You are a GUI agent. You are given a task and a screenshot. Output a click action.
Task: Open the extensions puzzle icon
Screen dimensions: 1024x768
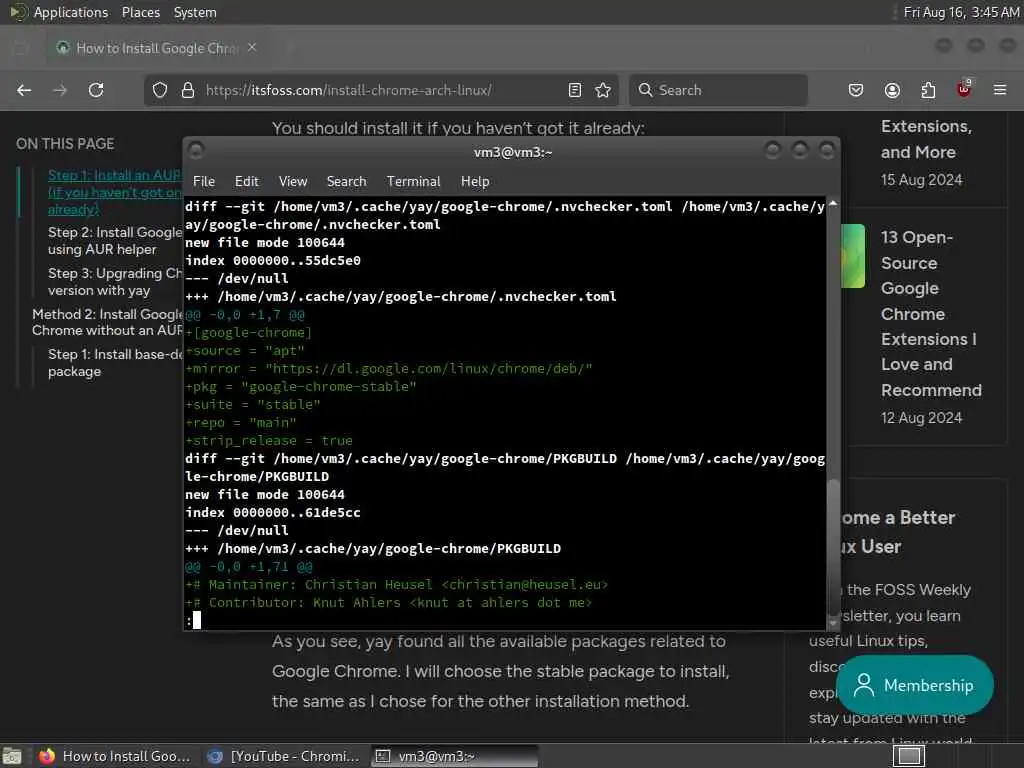928,90
